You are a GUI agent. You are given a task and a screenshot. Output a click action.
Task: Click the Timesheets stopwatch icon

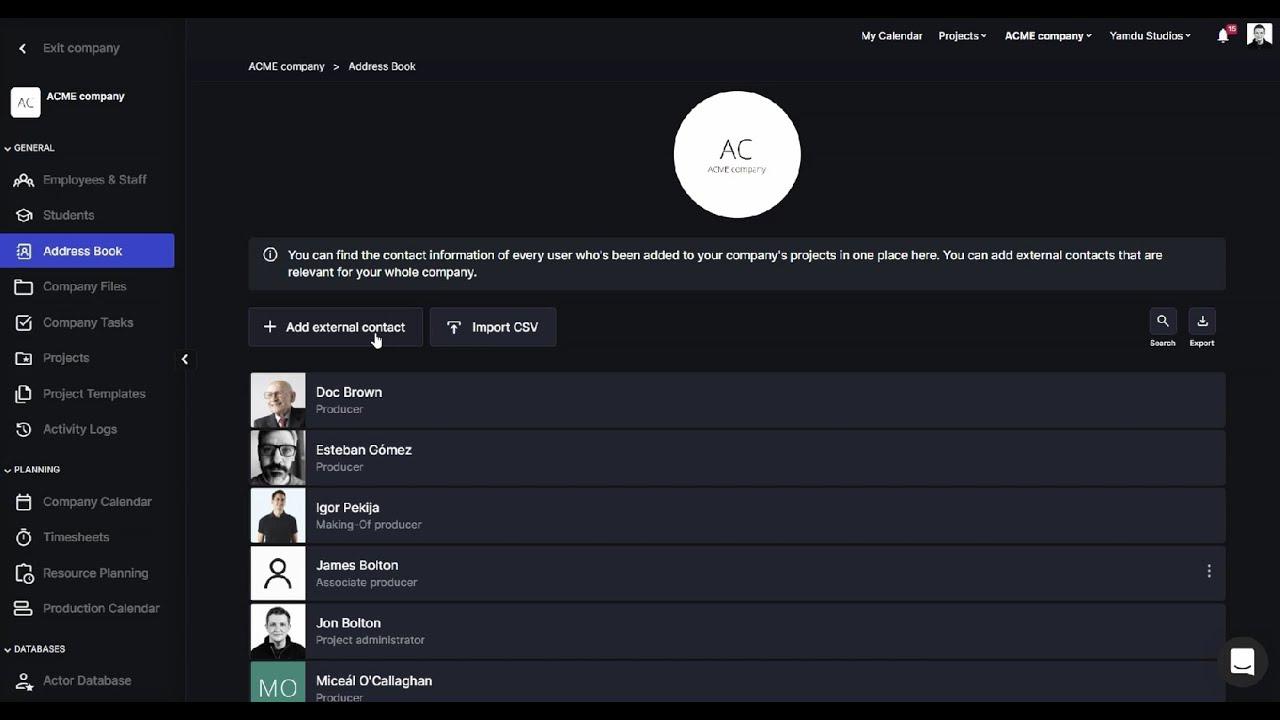pyautogui.click(x=23, y=538)
